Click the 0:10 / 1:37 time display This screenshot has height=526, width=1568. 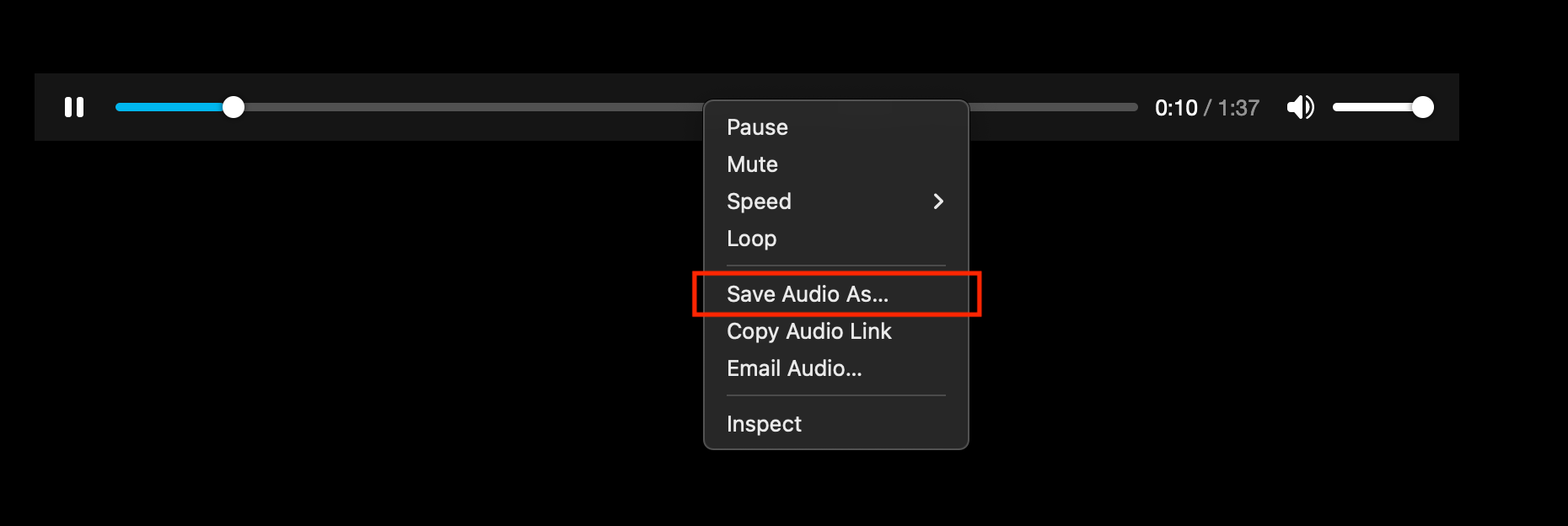(1207, 108)
